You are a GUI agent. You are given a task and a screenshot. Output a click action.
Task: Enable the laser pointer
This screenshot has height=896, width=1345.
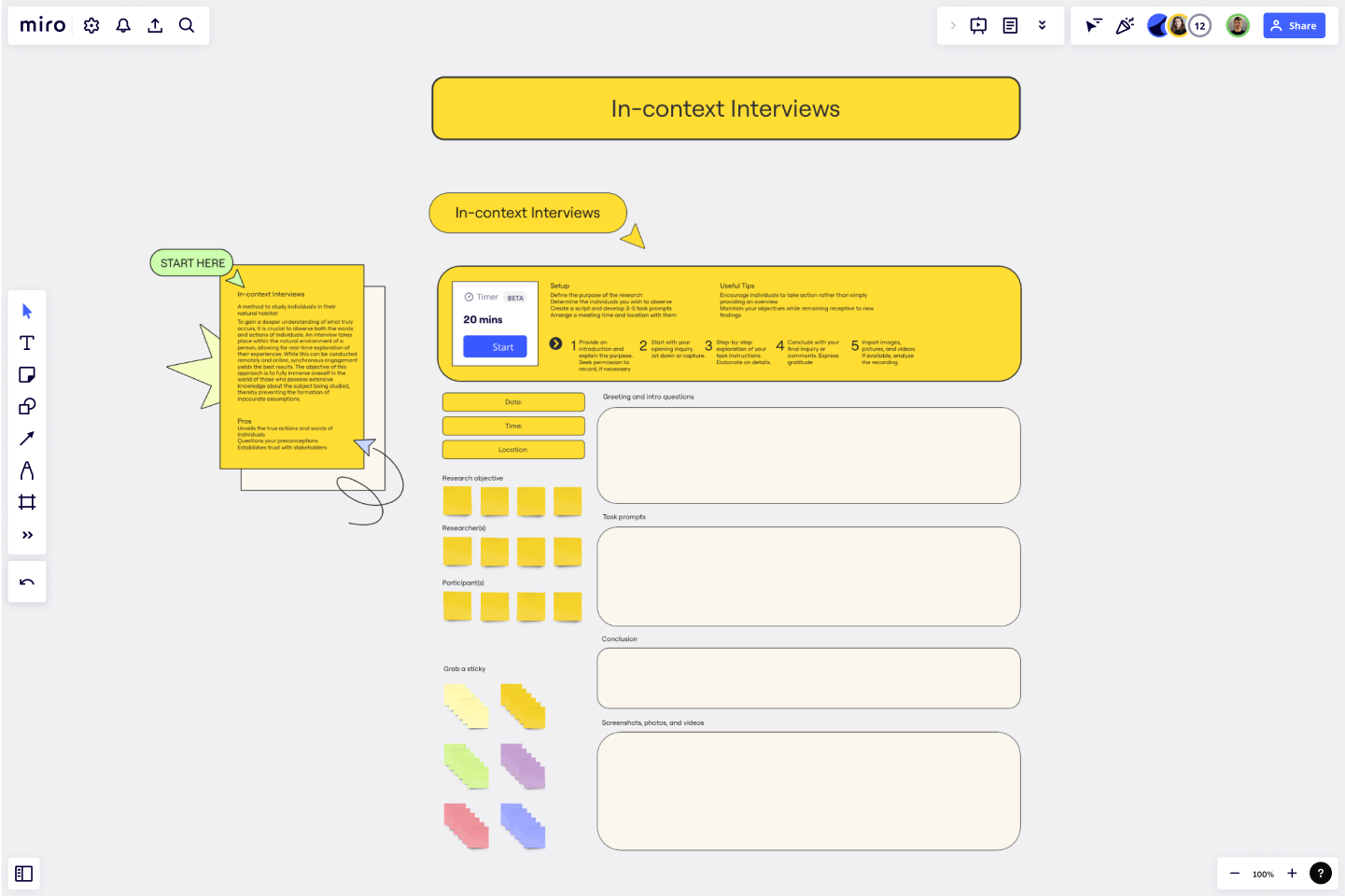click(x=1093, y=25)
